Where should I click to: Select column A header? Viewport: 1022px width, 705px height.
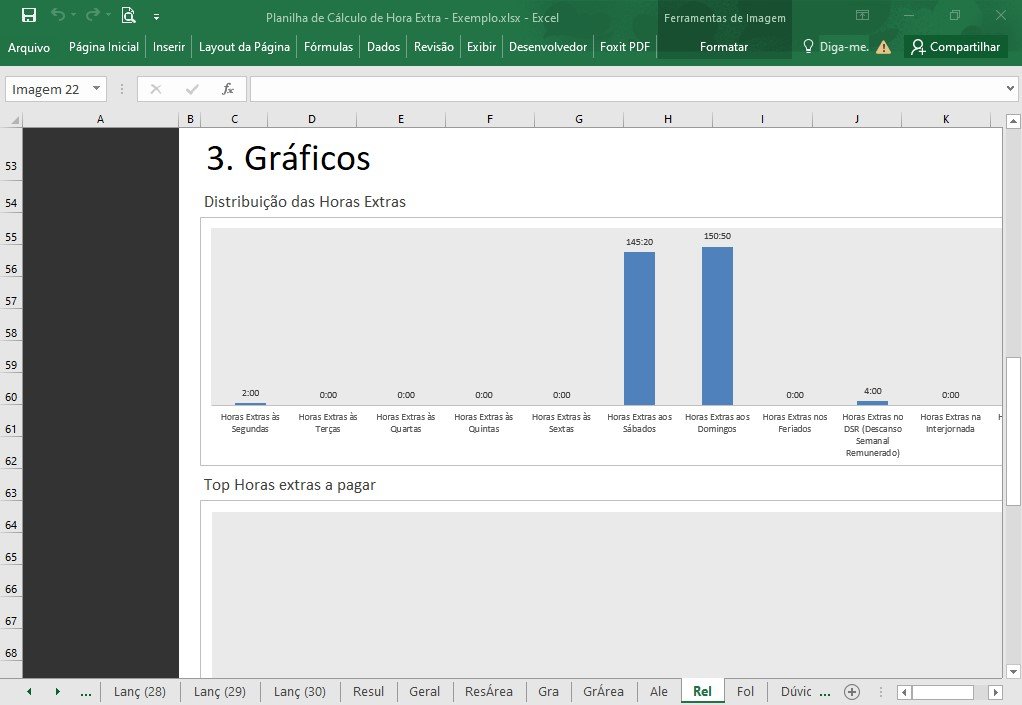(x=100, y=119)
